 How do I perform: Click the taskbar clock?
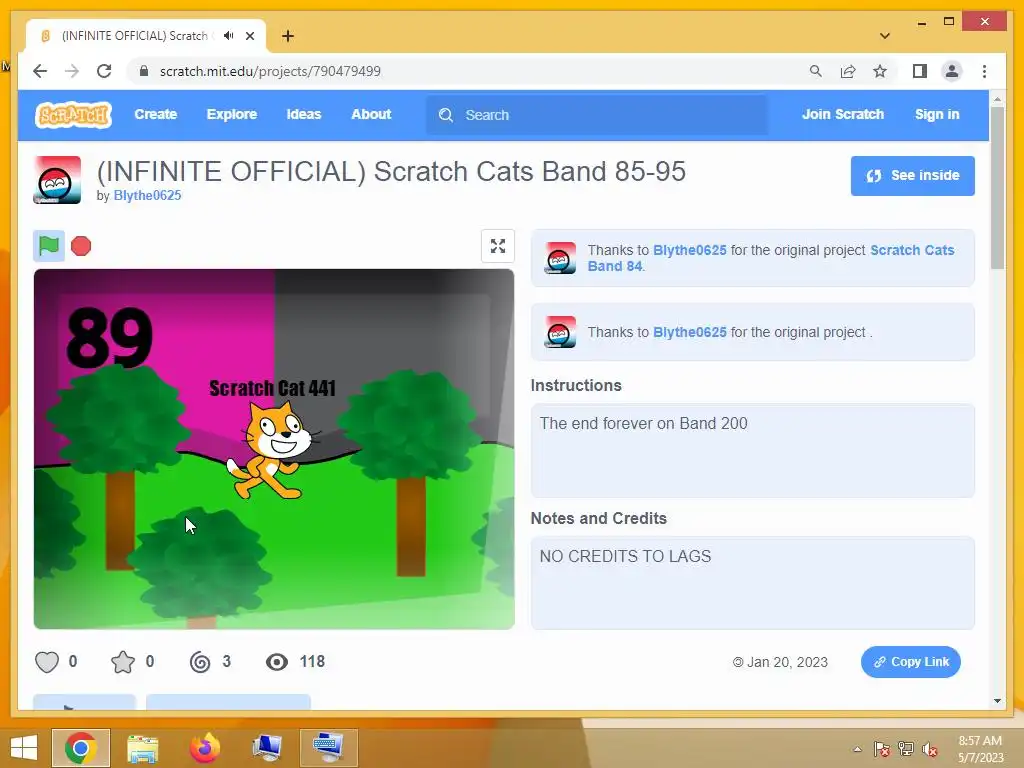tap(980, 749)
